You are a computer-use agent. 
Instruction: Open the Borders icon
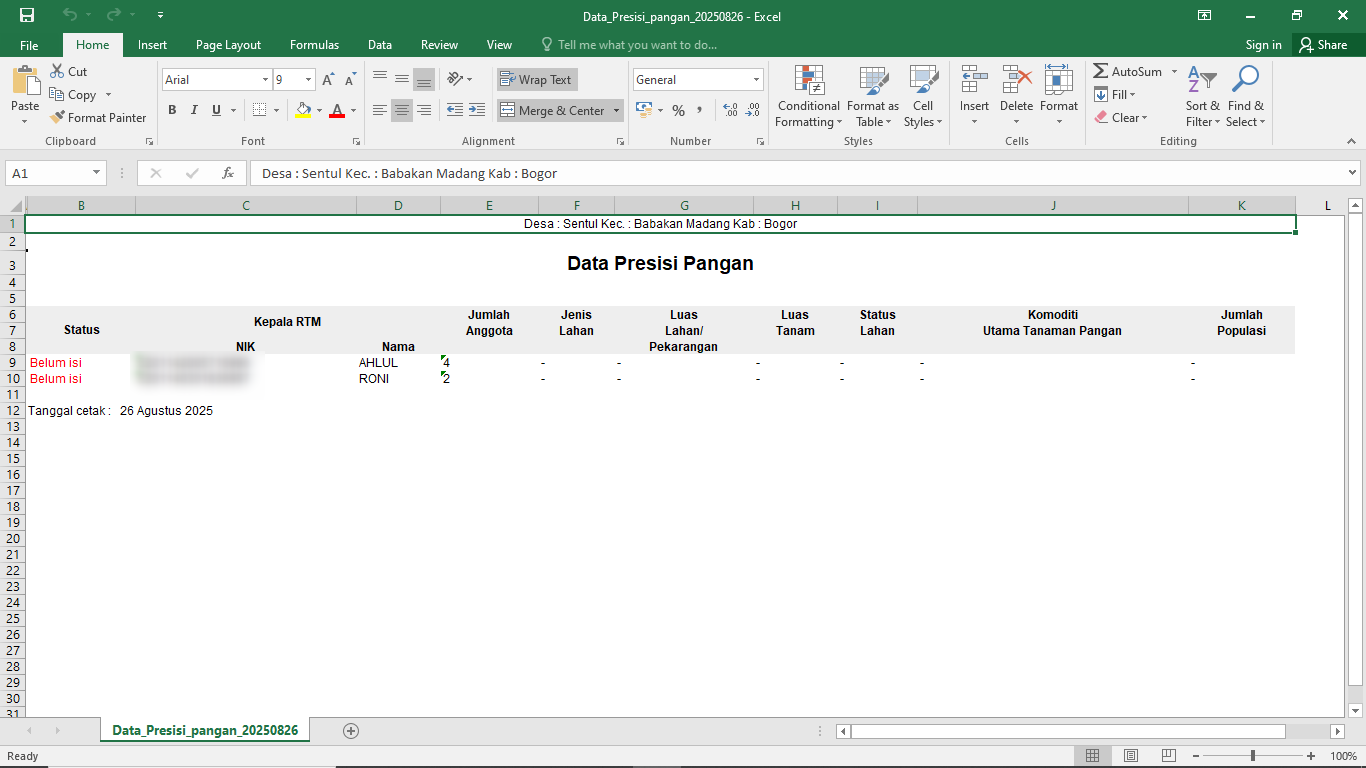click(x=259, y=110)
